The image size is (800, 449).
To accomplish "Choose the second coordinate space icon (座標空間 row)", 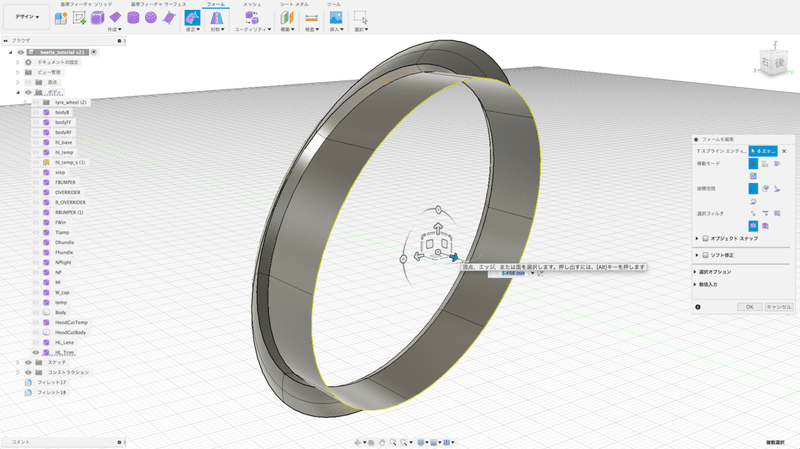I will (x=765, y=189).
